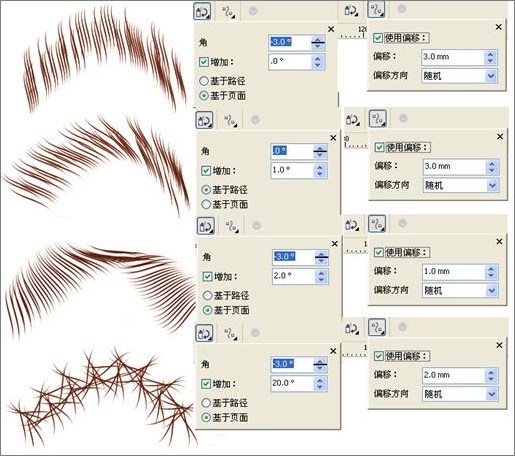Toggle 增加 checkbox next to the 2.0° increment
The height and width of the screenshot is (456, 515).
[x=207, y=277]
